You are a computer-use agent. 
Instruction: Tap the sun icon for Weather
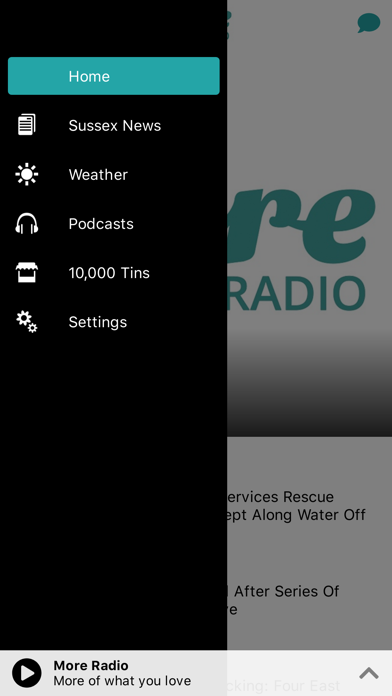click(27, 174)
